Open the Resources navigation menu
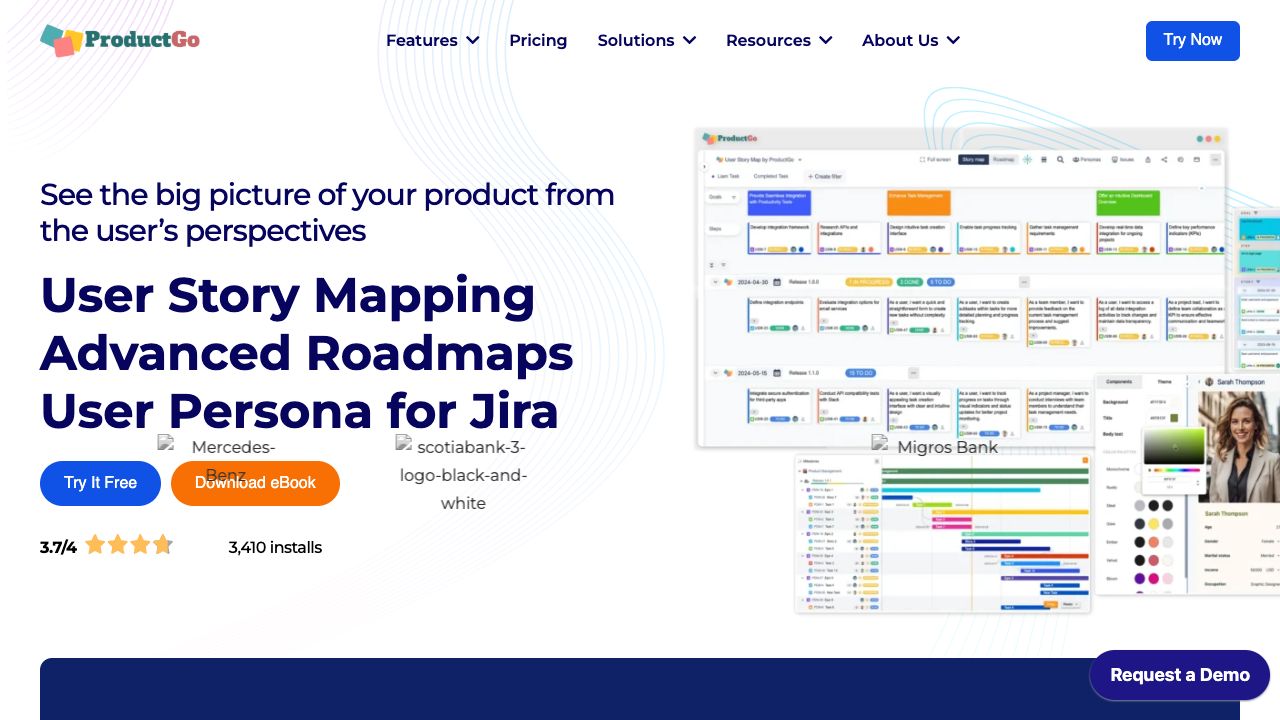 pos(778,40)
